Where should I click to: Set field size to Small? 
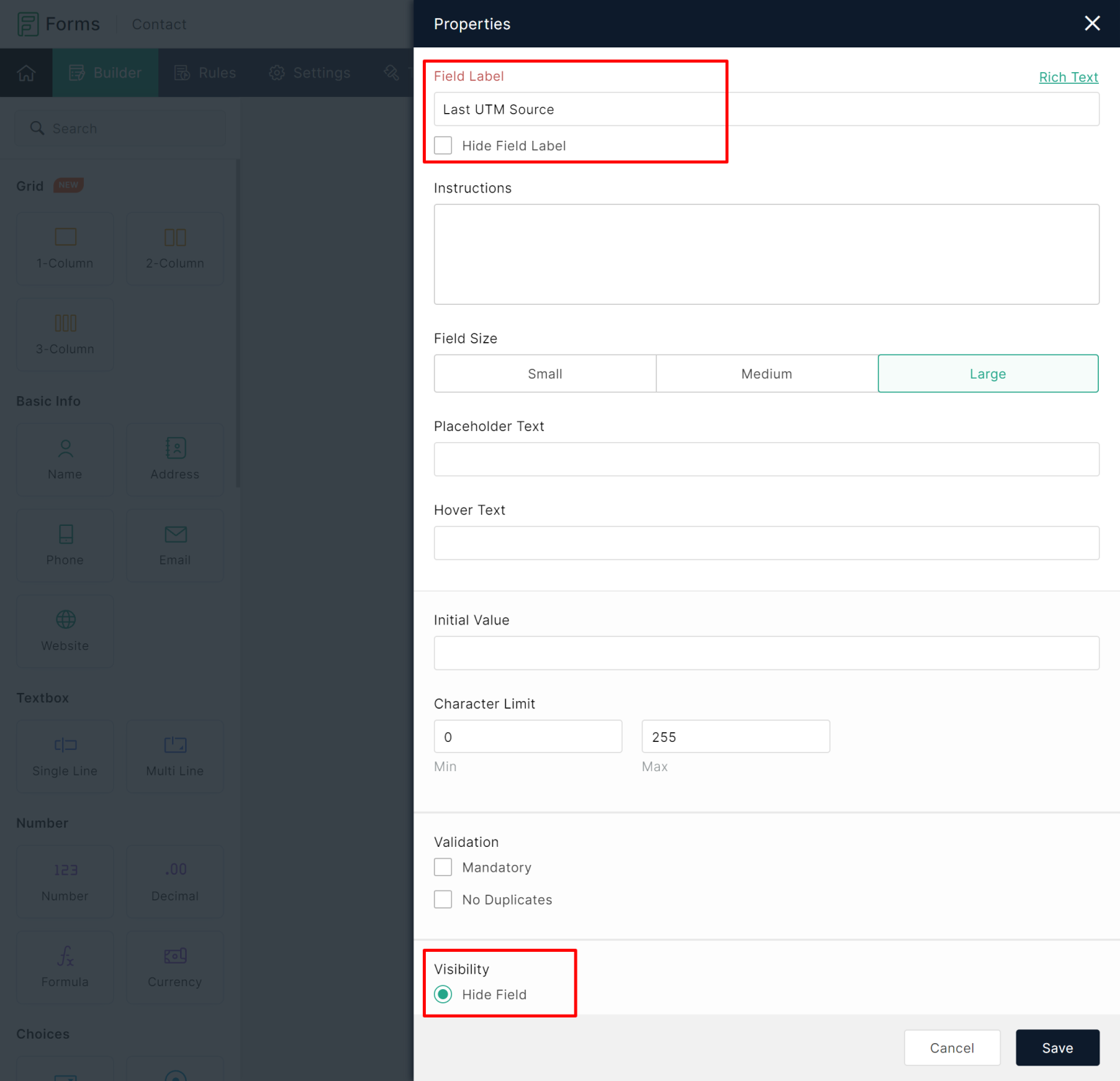coord(545,373)
